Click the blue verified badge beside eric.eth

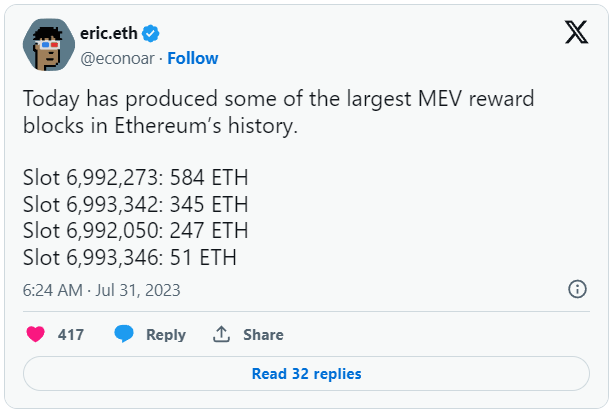(150, 34)
